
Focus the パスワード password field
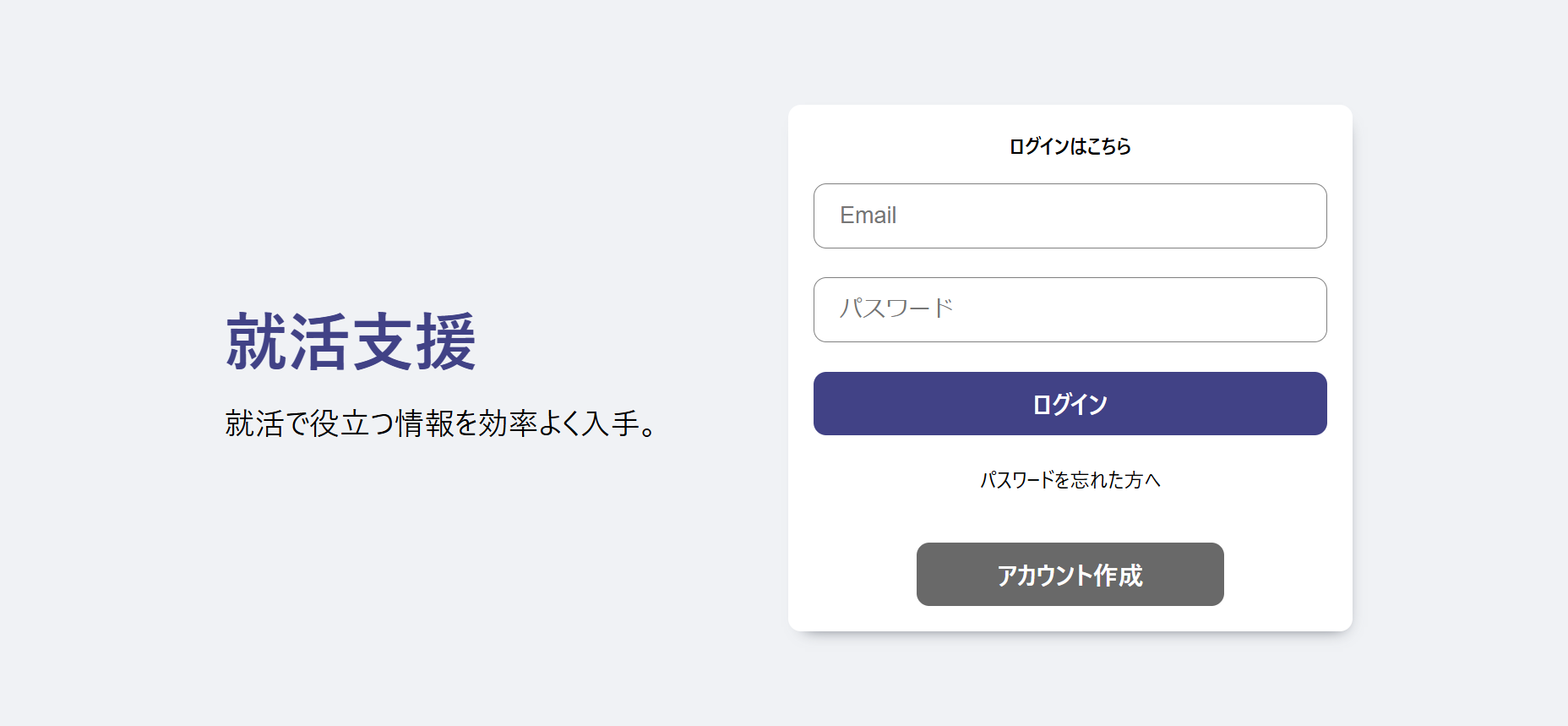1070,309
